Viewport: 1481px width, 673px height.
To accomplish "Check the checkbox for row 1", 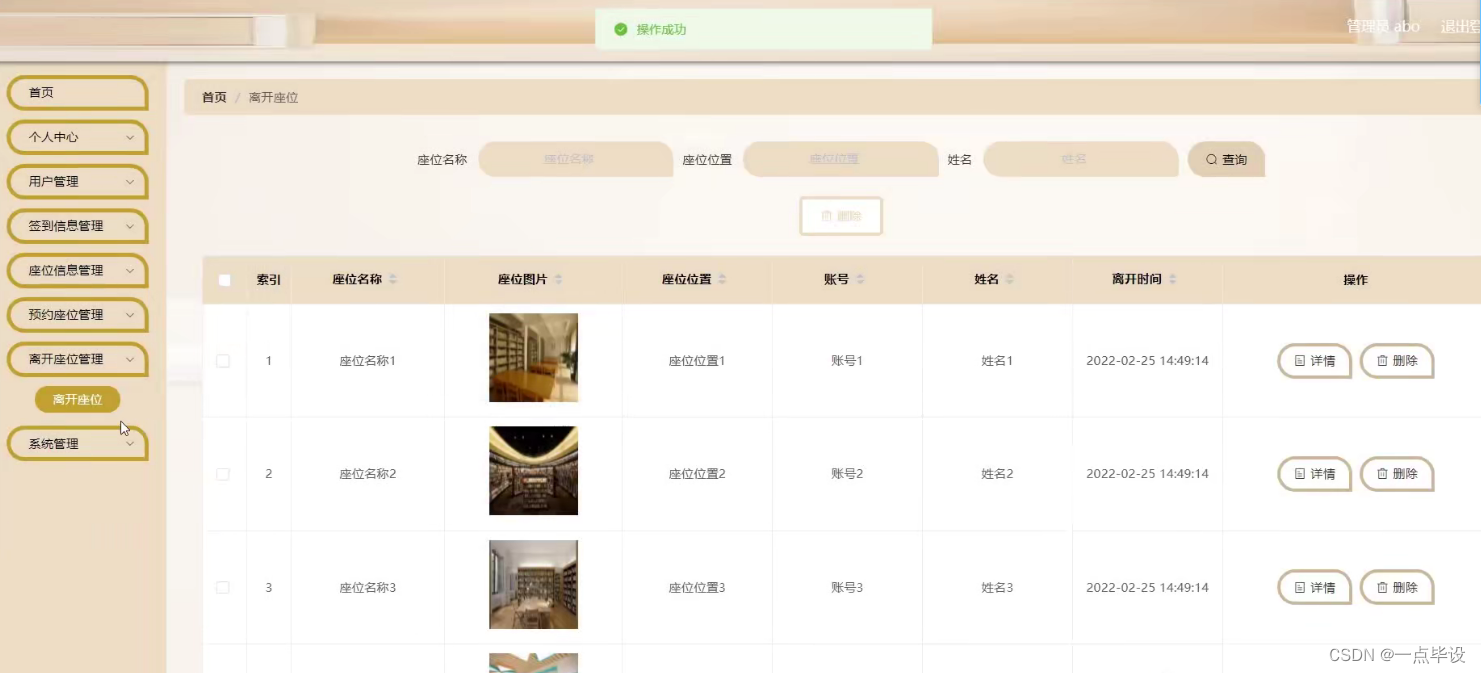I will [223, 361].
